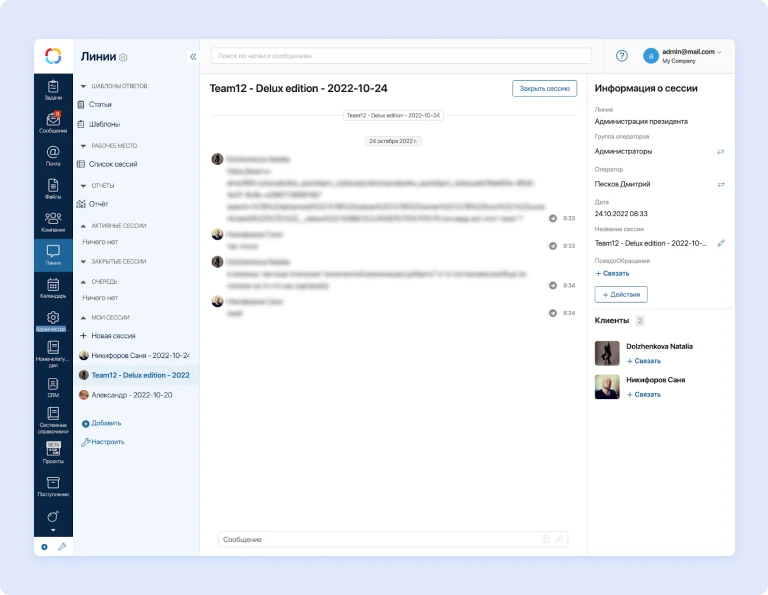Edit session name with pencil icon
This screenshot has height=595, width=768.
tap(721, 243)
